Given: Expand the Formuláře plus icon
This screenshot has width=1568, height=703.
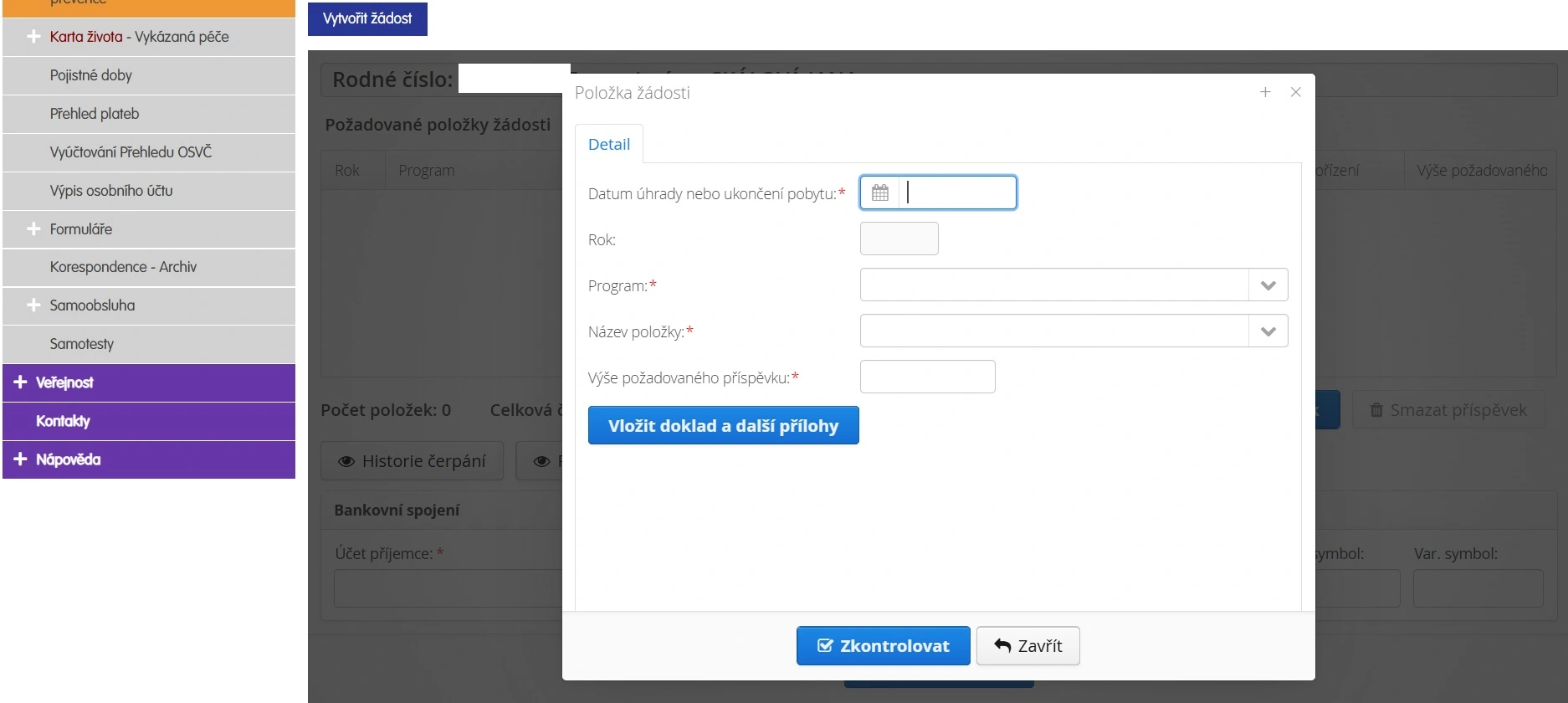Looking at the screenshot, I should (x=33, y=228).
